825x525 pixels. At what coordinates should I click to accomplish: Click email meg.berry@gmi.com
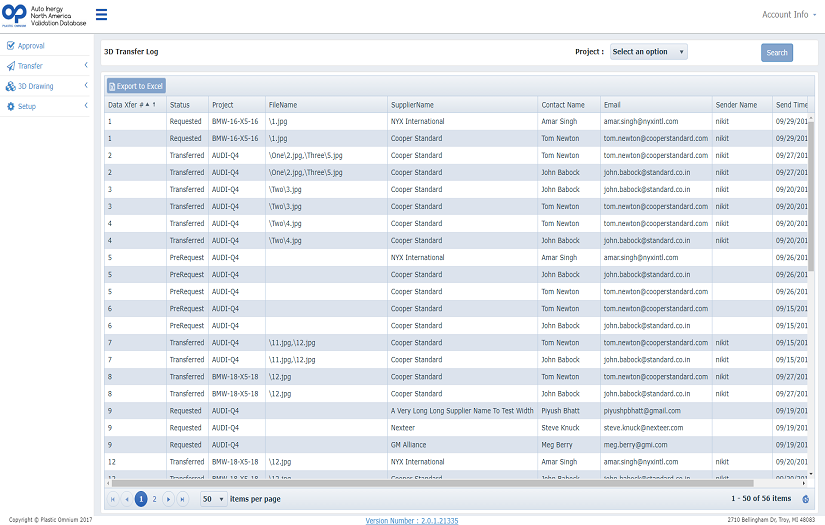tap(635, 445)
